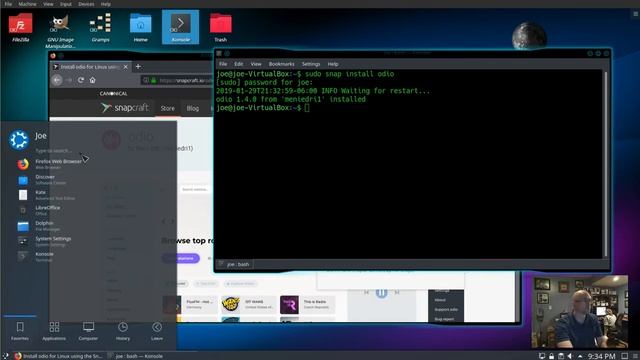640x360 pixels.
Task: Click Firefox reload button
Action: point(80,80)
